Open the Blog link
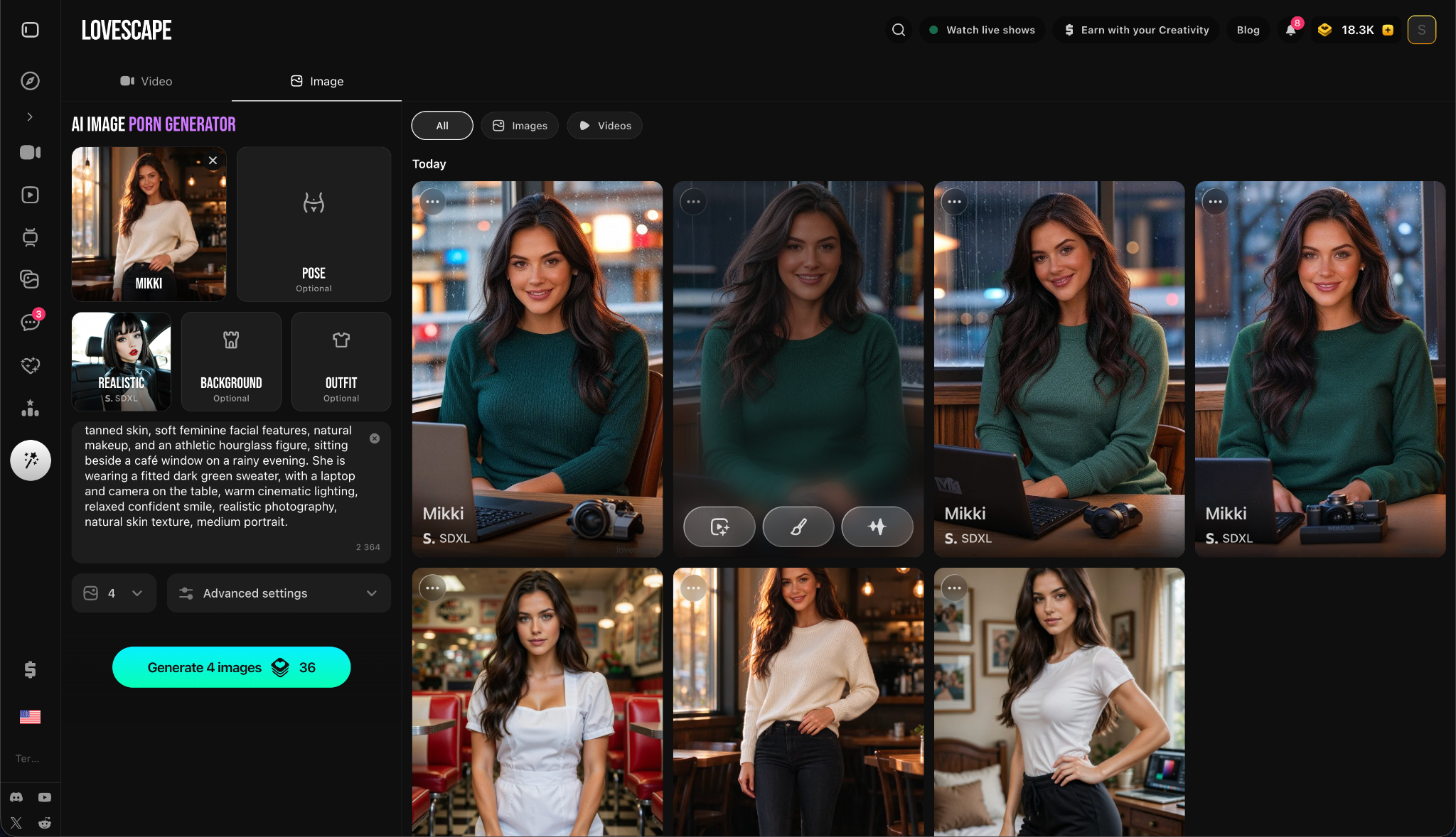Screen dimensions: 1456x837 (x=1248, y=30)
